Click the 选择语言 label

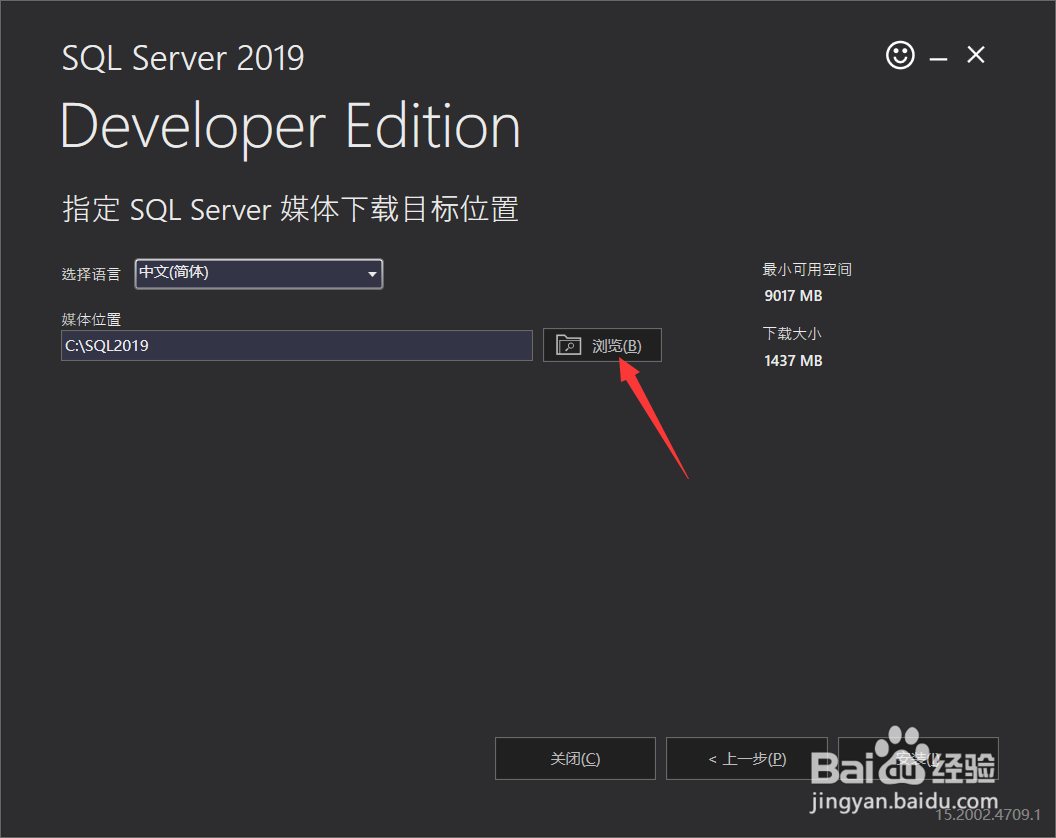pos(91,274)
